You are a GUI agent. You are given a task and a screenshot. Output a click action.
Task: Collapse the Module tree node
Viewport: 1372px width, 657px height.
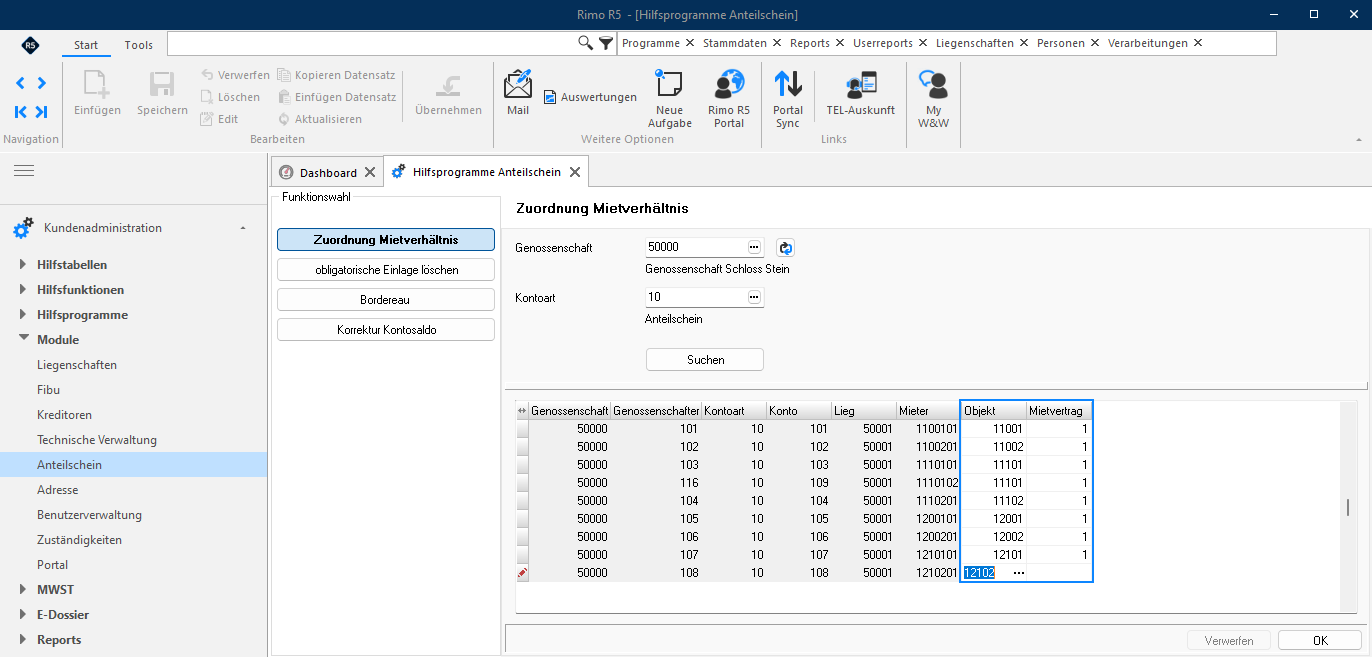click(x=23, y=340)
